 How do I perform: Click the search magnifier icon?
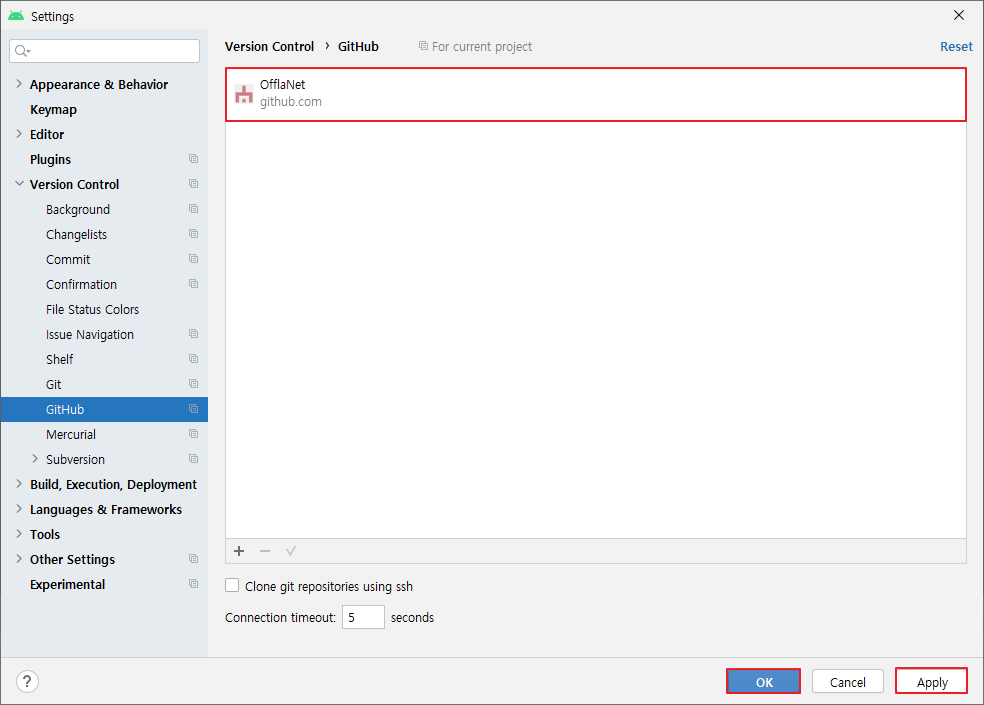click(x=22, y=51)
